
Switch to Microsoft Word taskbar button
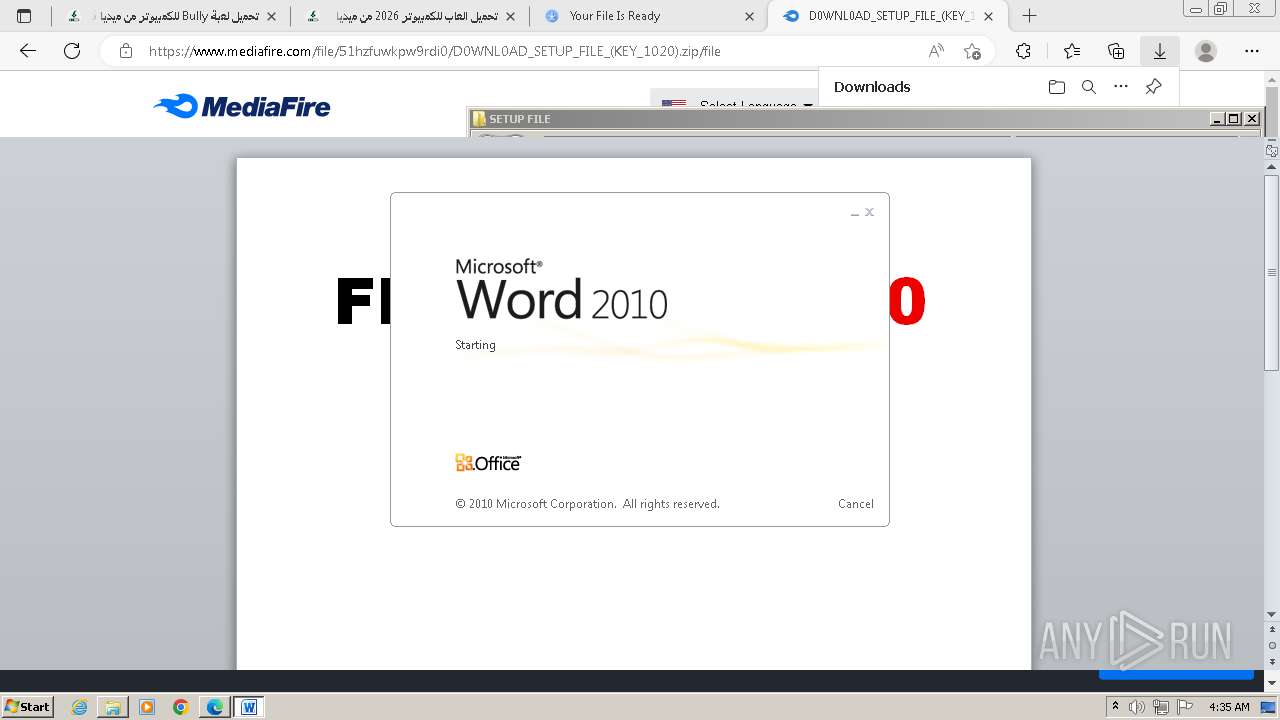pos(249,707)
